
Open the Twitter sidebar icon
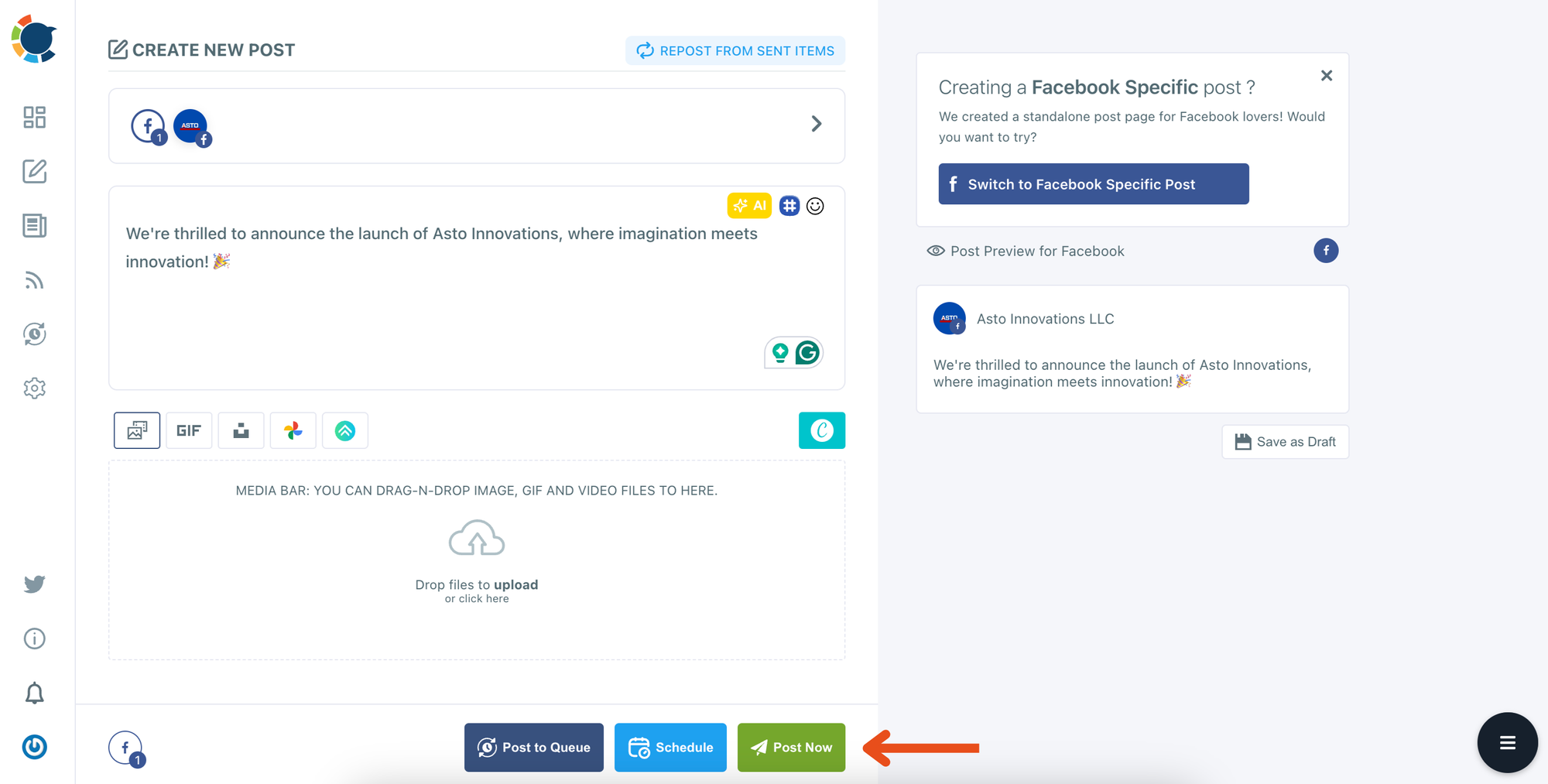[34, 584]
